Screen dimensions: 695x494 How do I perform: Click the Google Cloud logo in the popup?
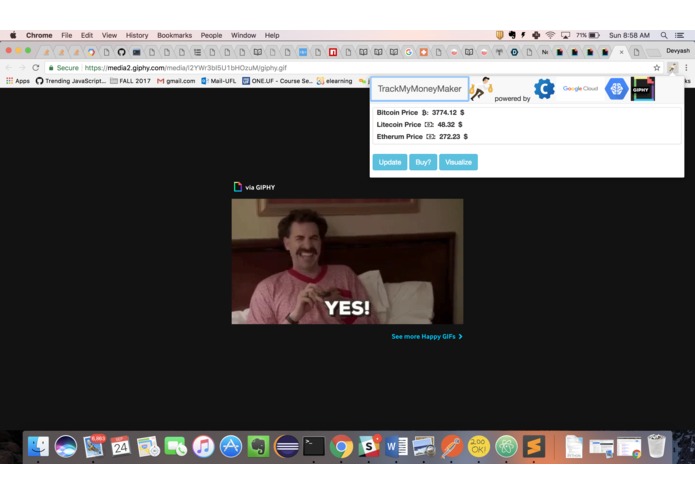(x=580, y=89)
